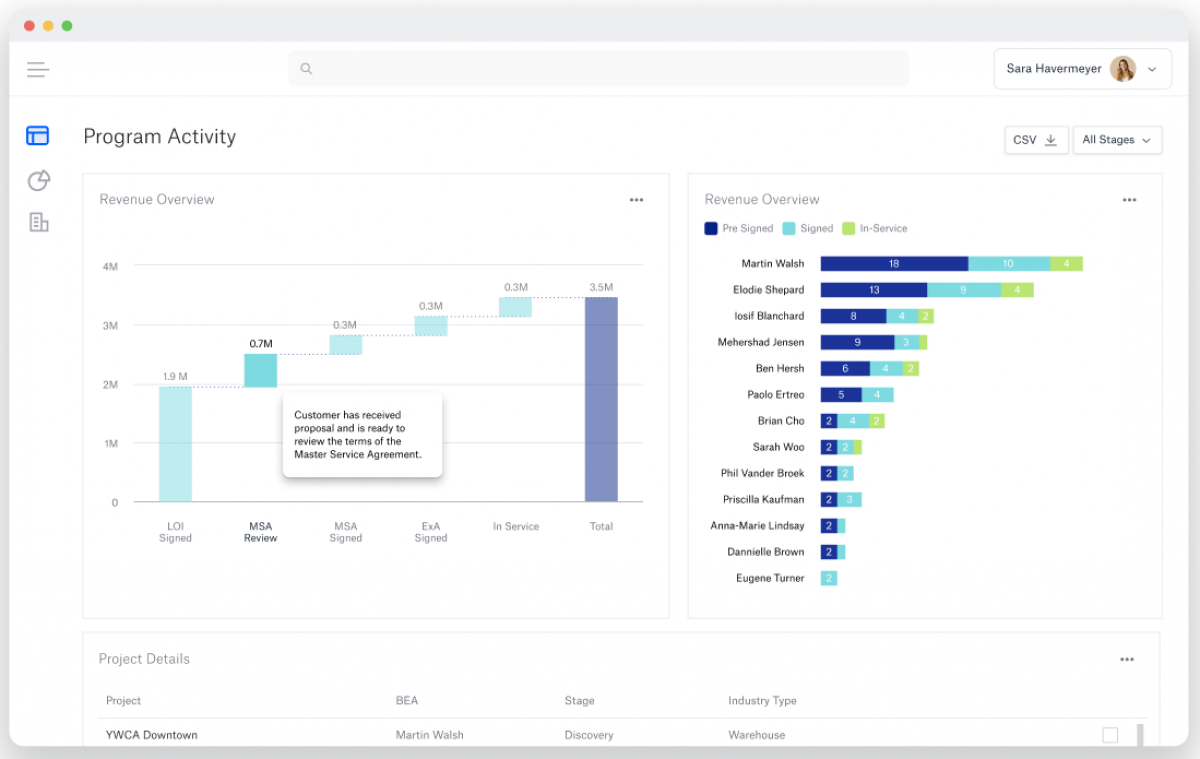This screenshot has height=759, width=1200.
Task: Click Paolo Ertreo's Signed segment 4
Action: coord(877,395)
